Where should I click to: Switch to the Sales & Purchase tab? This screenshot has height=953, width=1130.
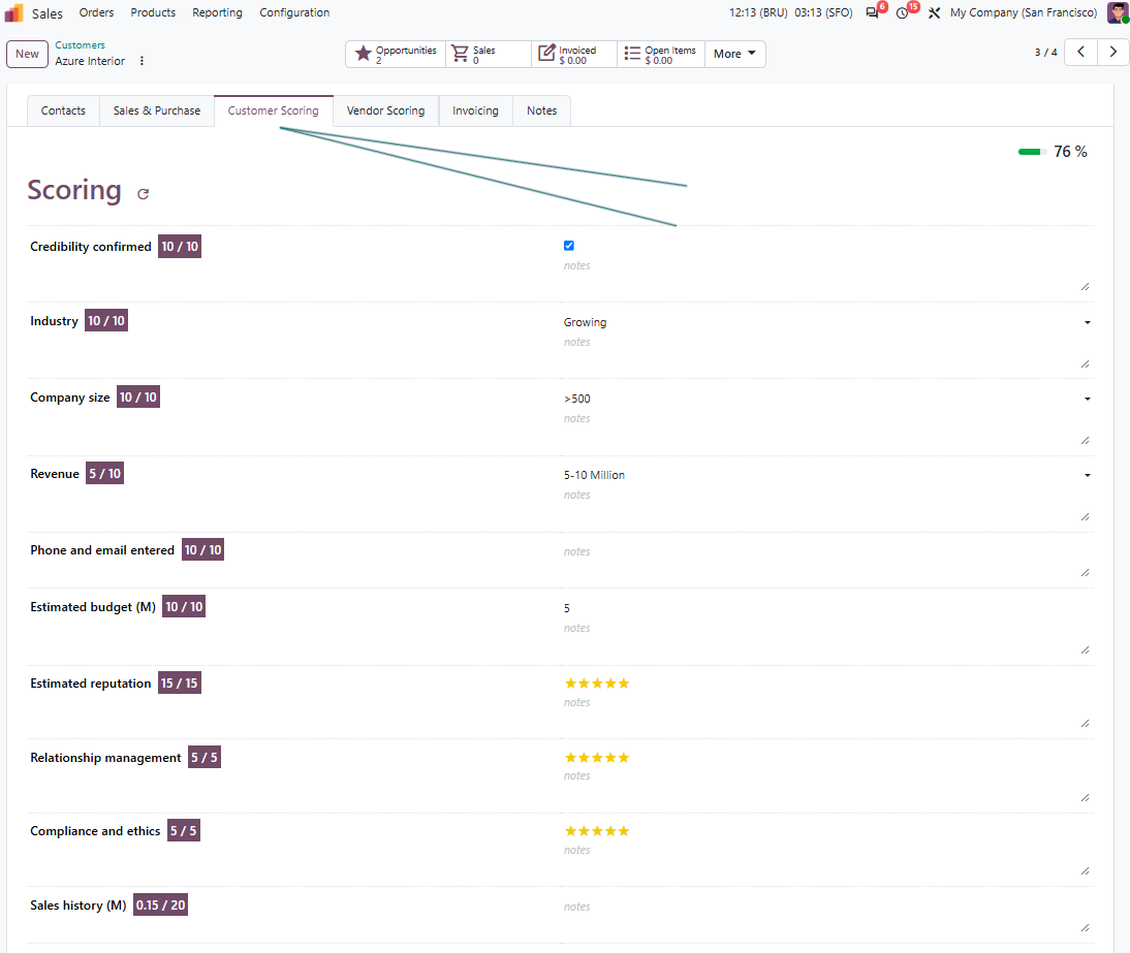(156, 111)
